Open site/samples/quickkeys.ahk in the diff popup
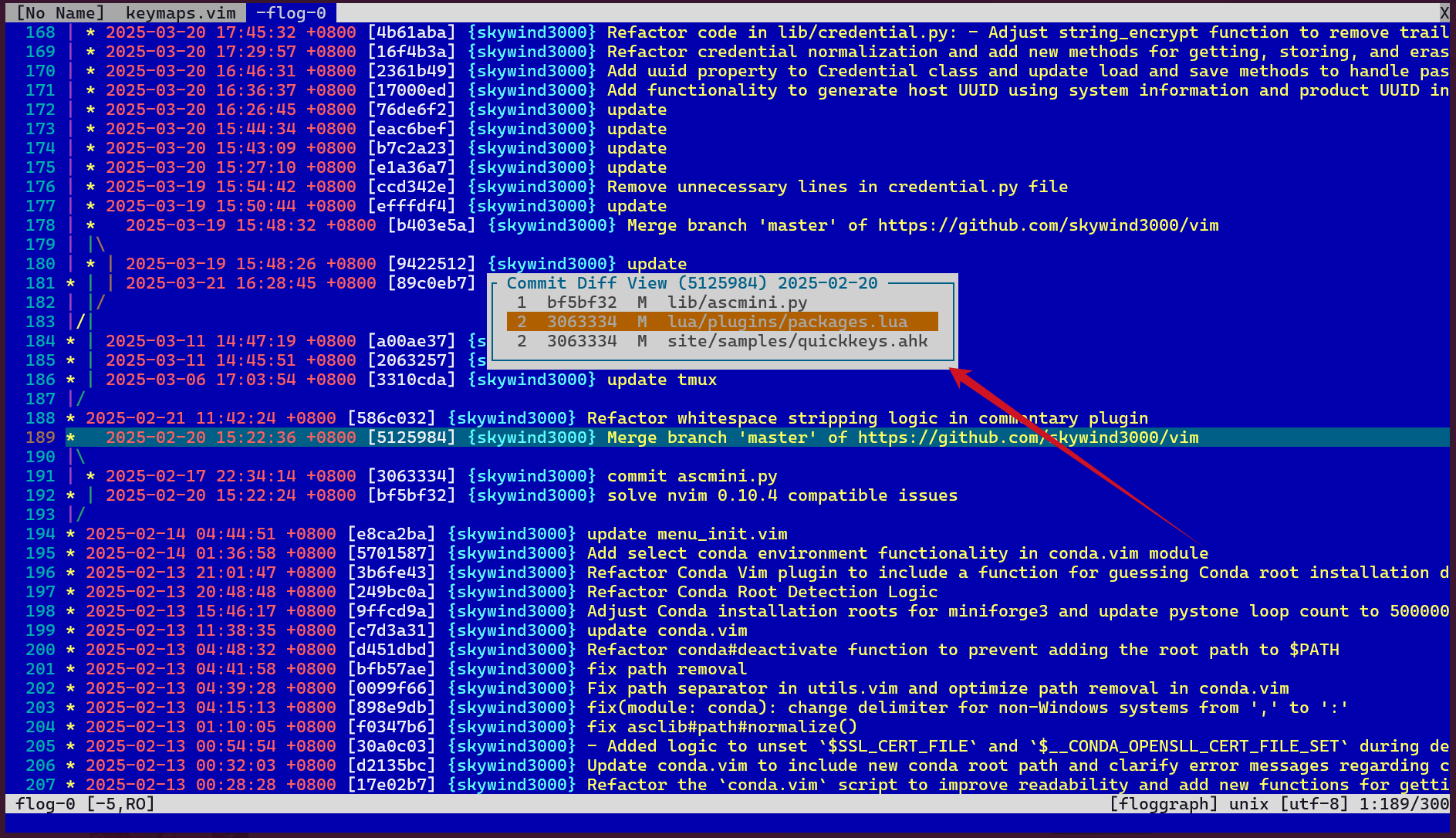The image size is (1456, 838). click(797, 341)
